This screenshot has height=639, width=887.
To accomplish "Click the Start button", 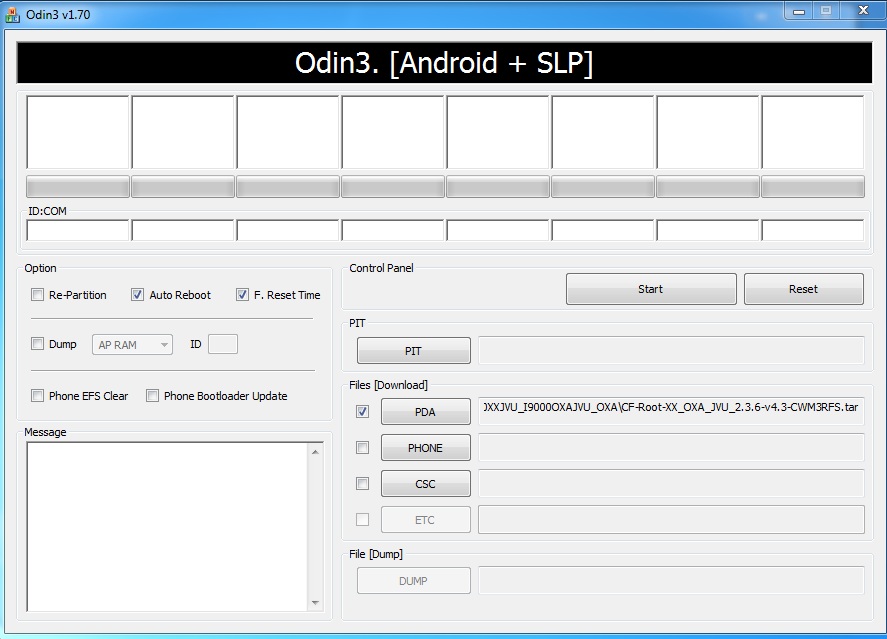I will pyautogui.click(x=651, y=289).
